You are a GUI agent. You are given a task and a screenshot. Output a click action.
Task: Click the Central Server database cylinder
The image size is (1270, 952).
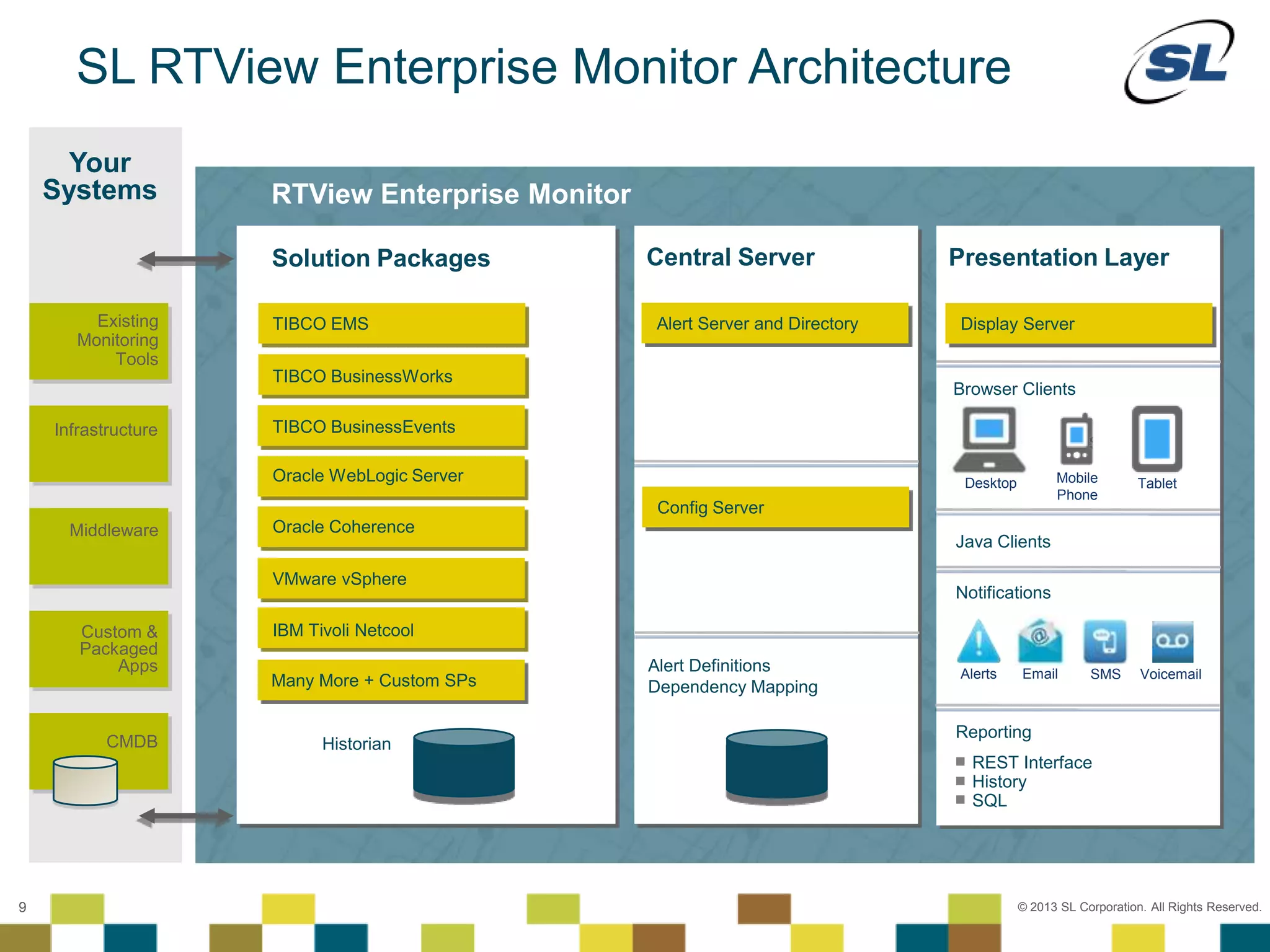point(776,766)
